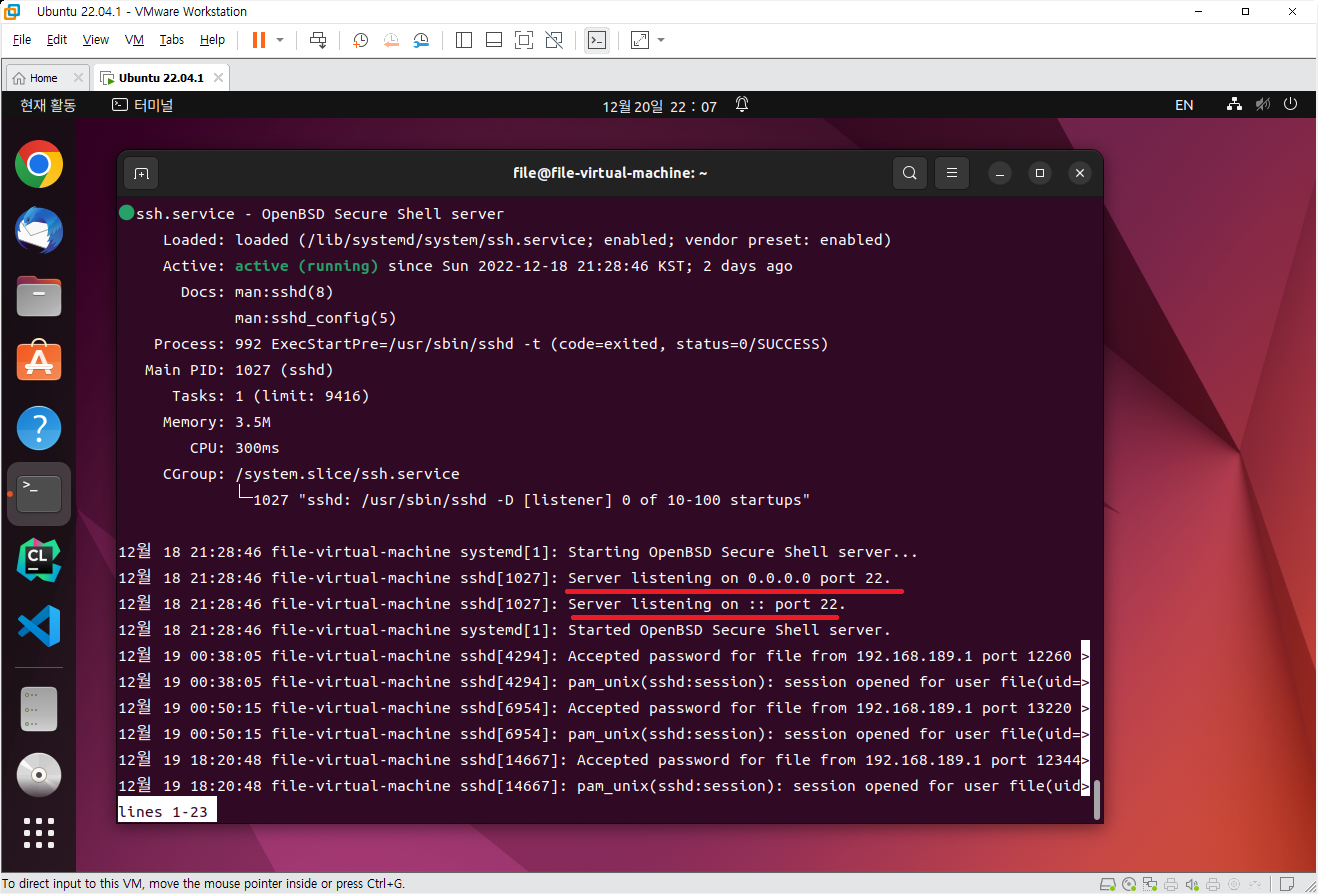The image size is (1318, 894).
Task: Open the VMware View menu
Action: click(x=96, y=40)
